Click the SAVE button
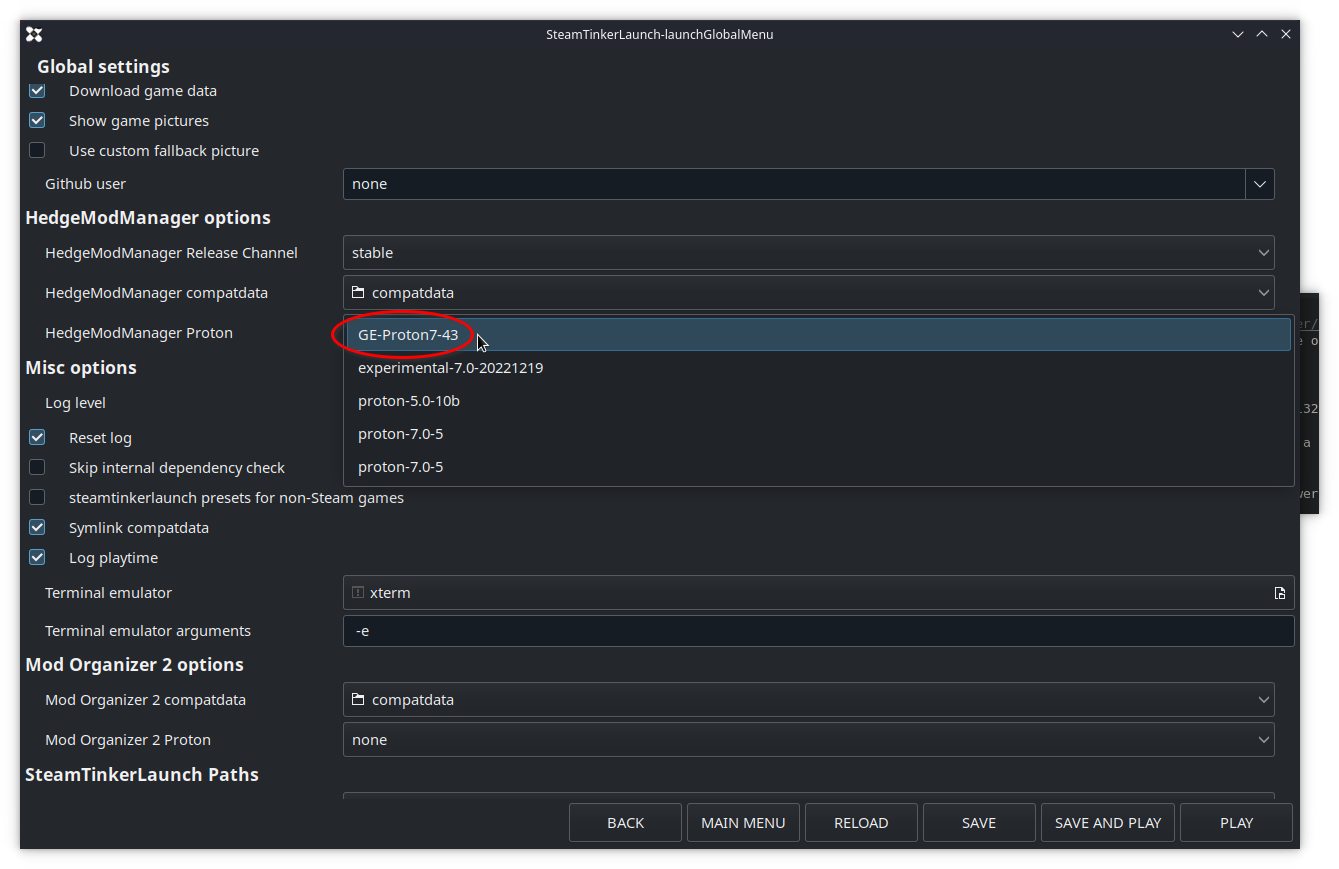The width and height of the screenshot is (1339, 869). click(x=979, y=823)
